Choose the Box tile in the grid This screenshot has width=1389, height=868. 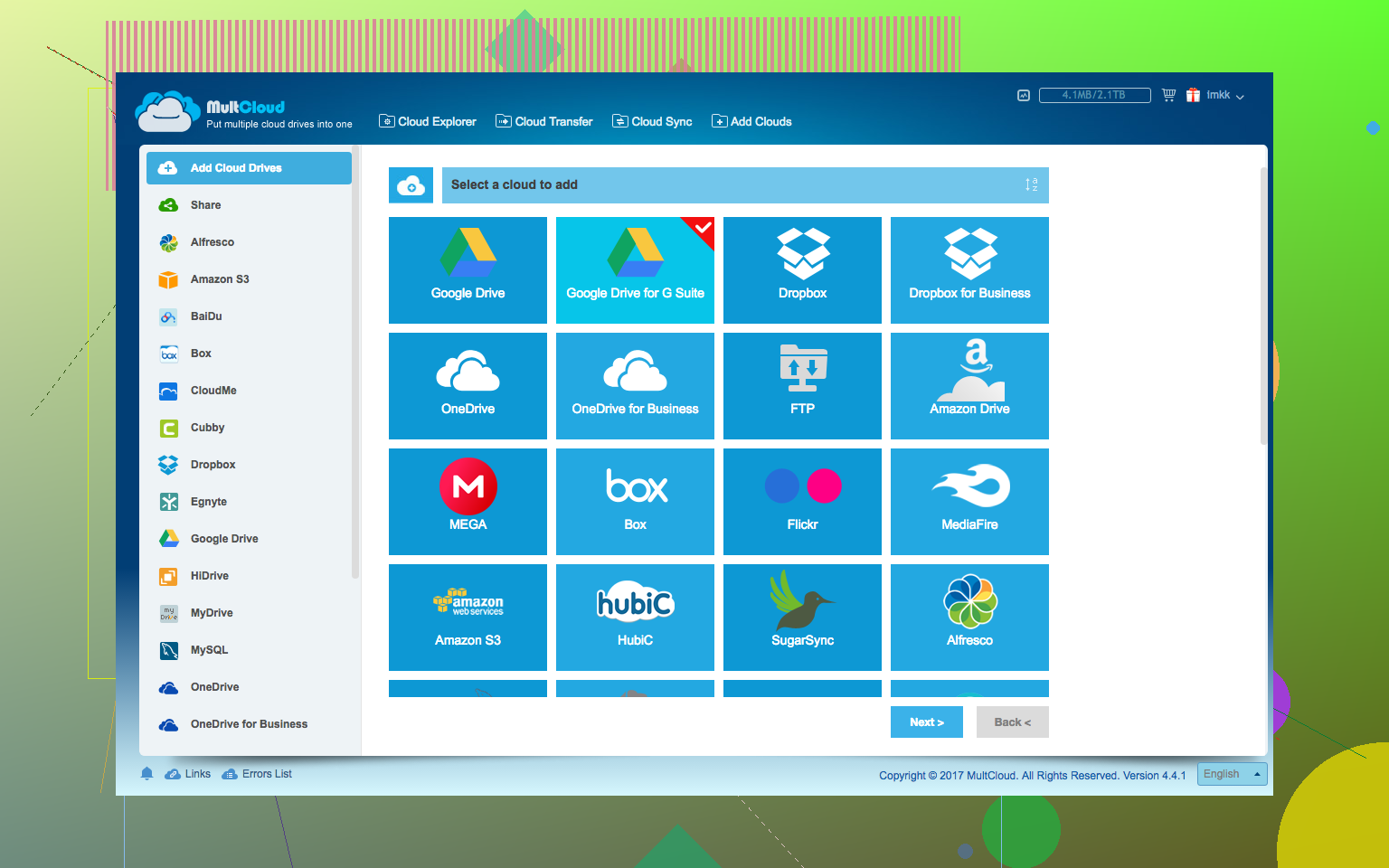[x=635, y=501]
